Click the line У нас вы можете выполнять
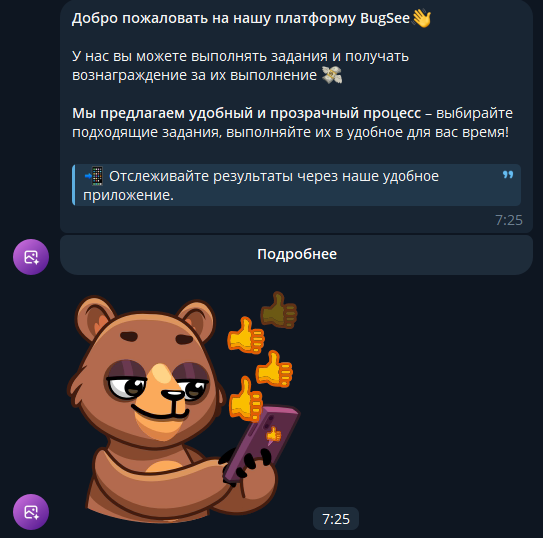 240,56
